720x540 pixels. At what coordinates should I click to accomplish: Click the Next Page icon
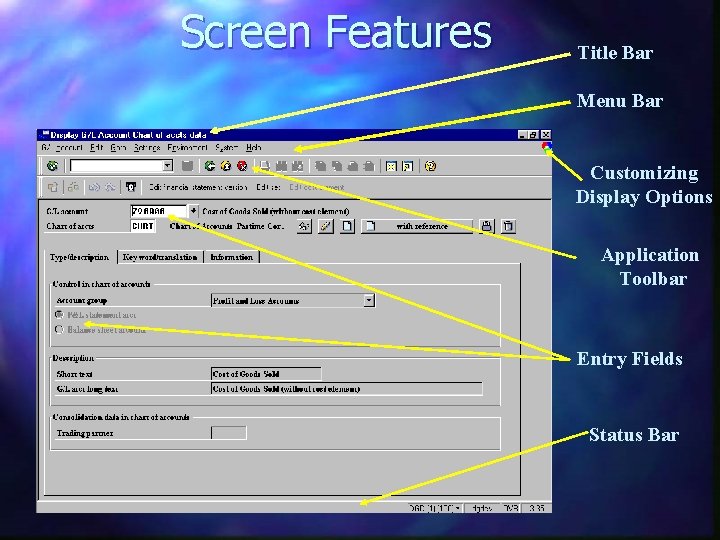[x=353, y=166]
